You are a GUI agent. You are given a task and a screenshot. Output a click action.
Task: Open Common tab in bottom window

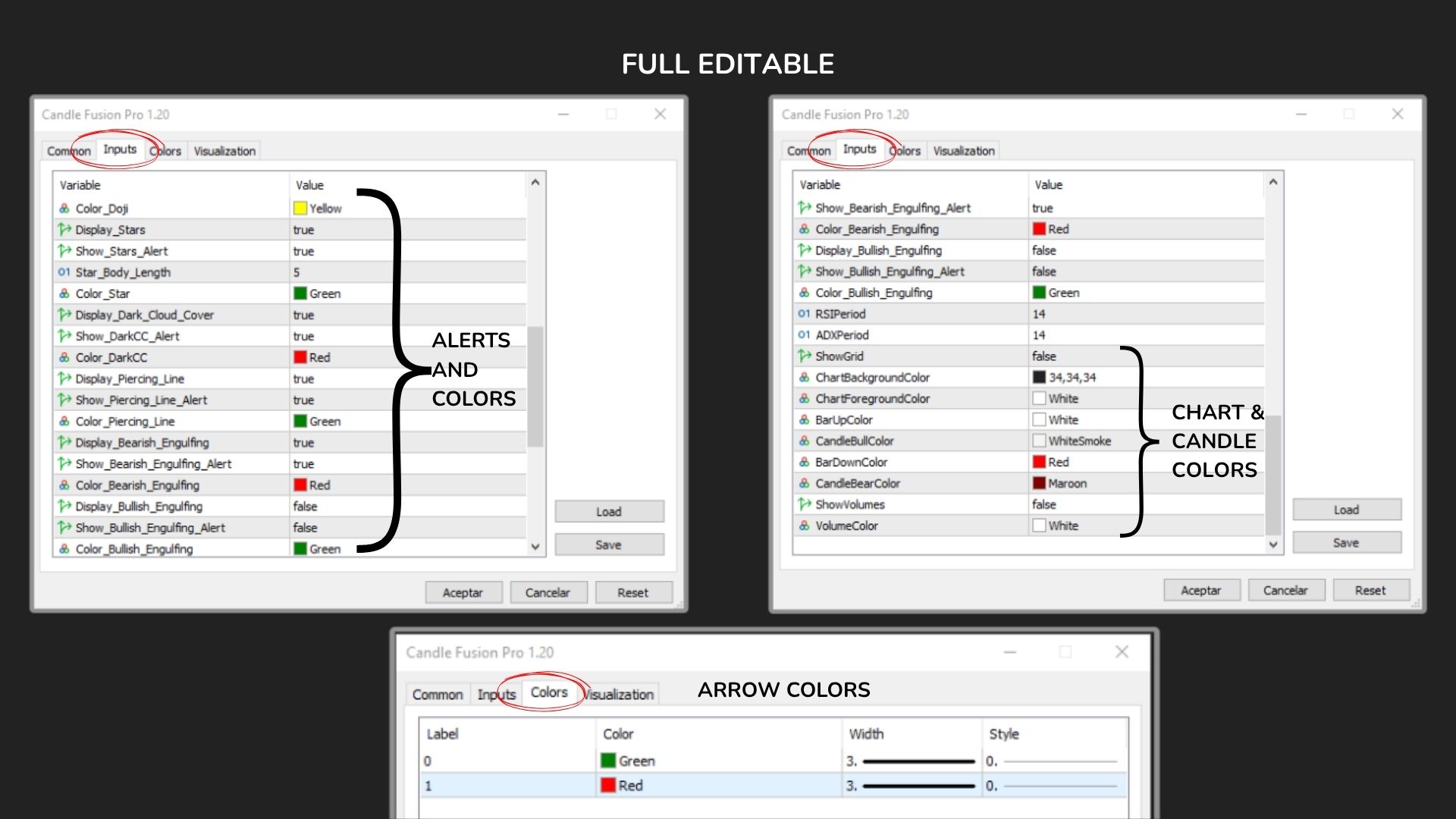click(438, 695)
